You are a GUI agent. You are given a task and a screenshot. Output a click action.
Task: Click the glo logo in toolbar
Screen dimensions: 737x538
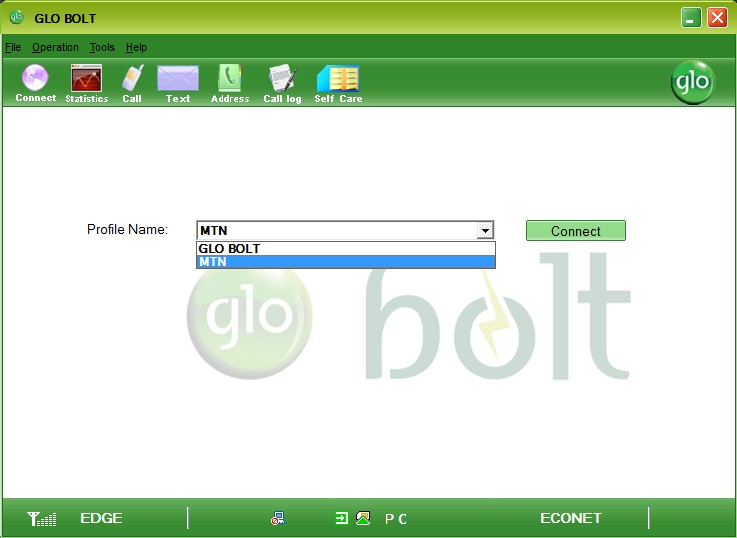click(x=693, y=82)
